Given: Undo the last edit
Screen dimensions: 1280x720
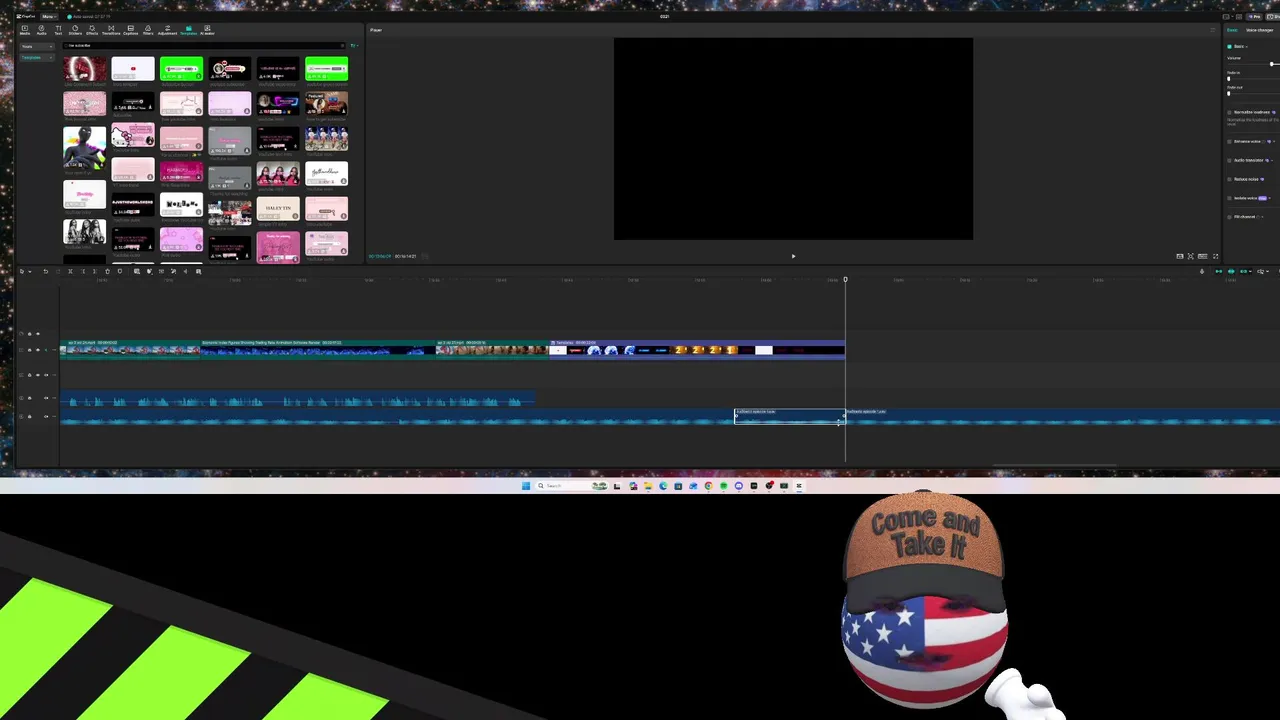Looking at the screenshot, I should (46, 271).
